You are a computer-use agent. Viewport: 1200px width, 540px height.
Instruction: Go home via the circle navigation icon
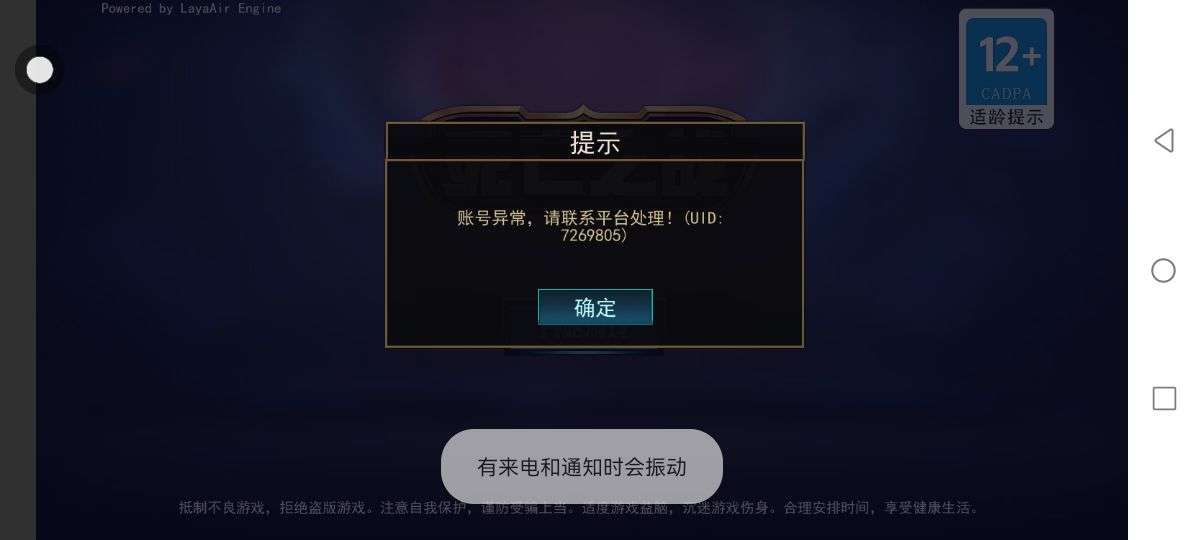click(x=1163, y=270)
